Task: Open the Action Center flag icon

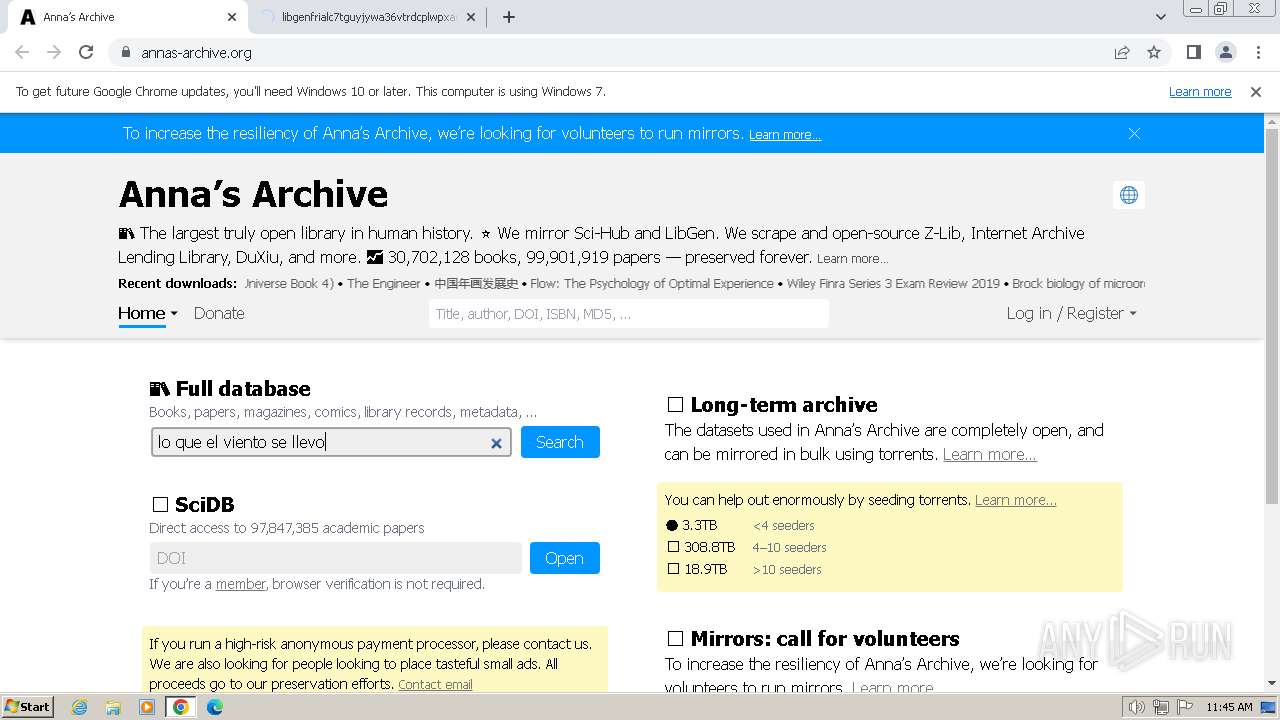Action: [x=1185, y=707]
